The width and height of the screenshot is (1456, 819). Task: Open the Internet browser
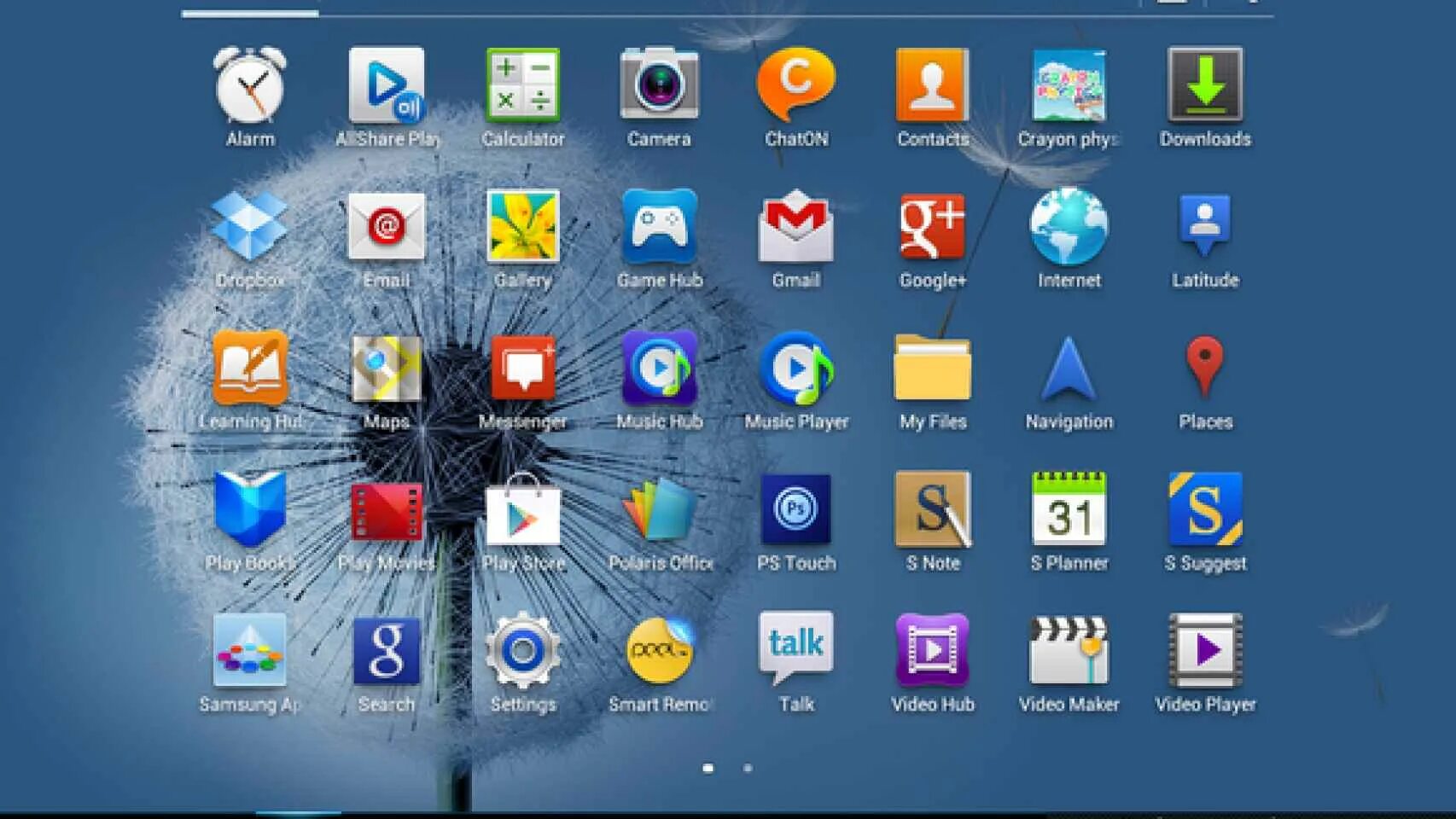coord(1069,226)
